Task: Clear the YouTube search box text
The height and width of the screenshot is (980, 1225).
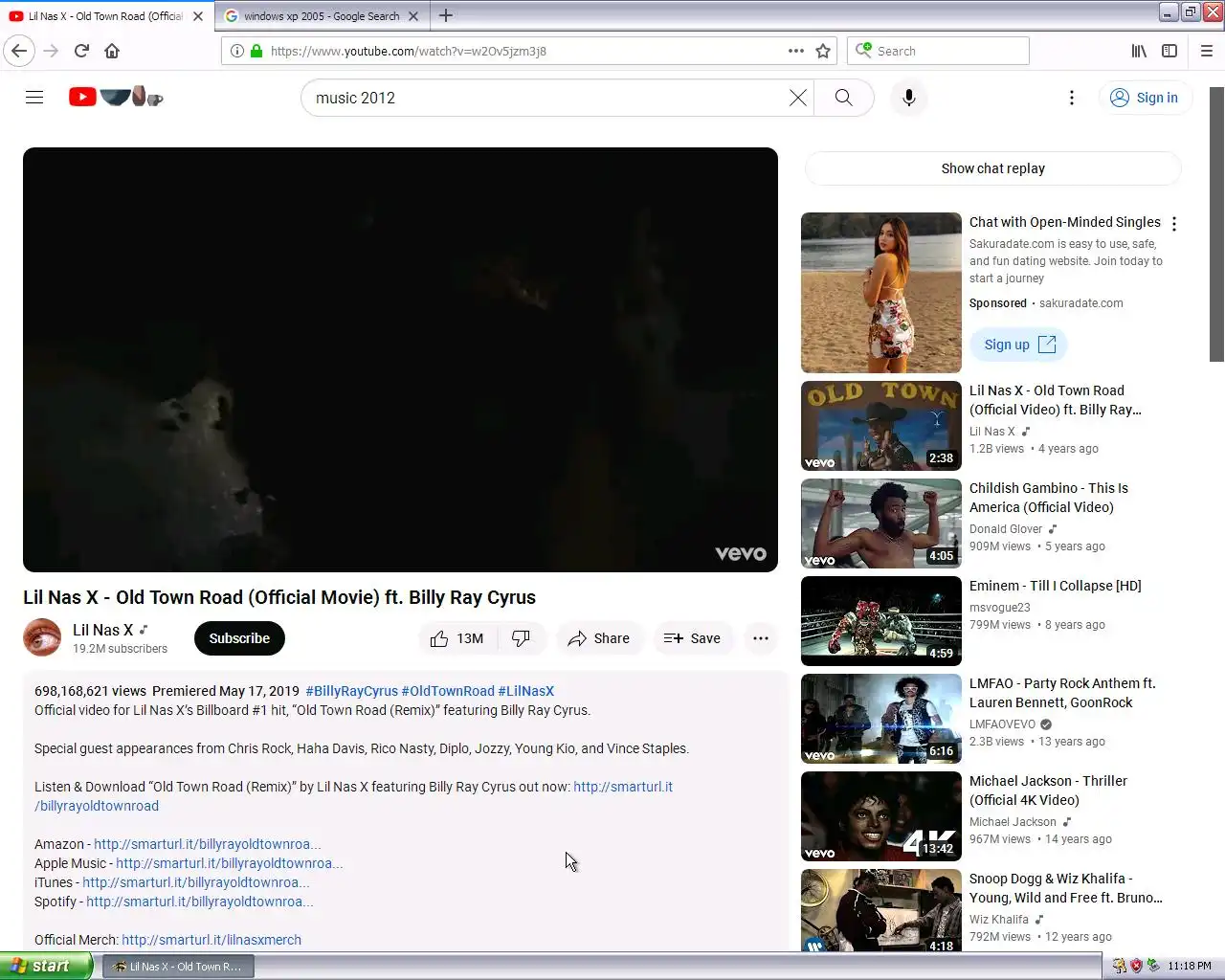Action: (x=797, y=98)
